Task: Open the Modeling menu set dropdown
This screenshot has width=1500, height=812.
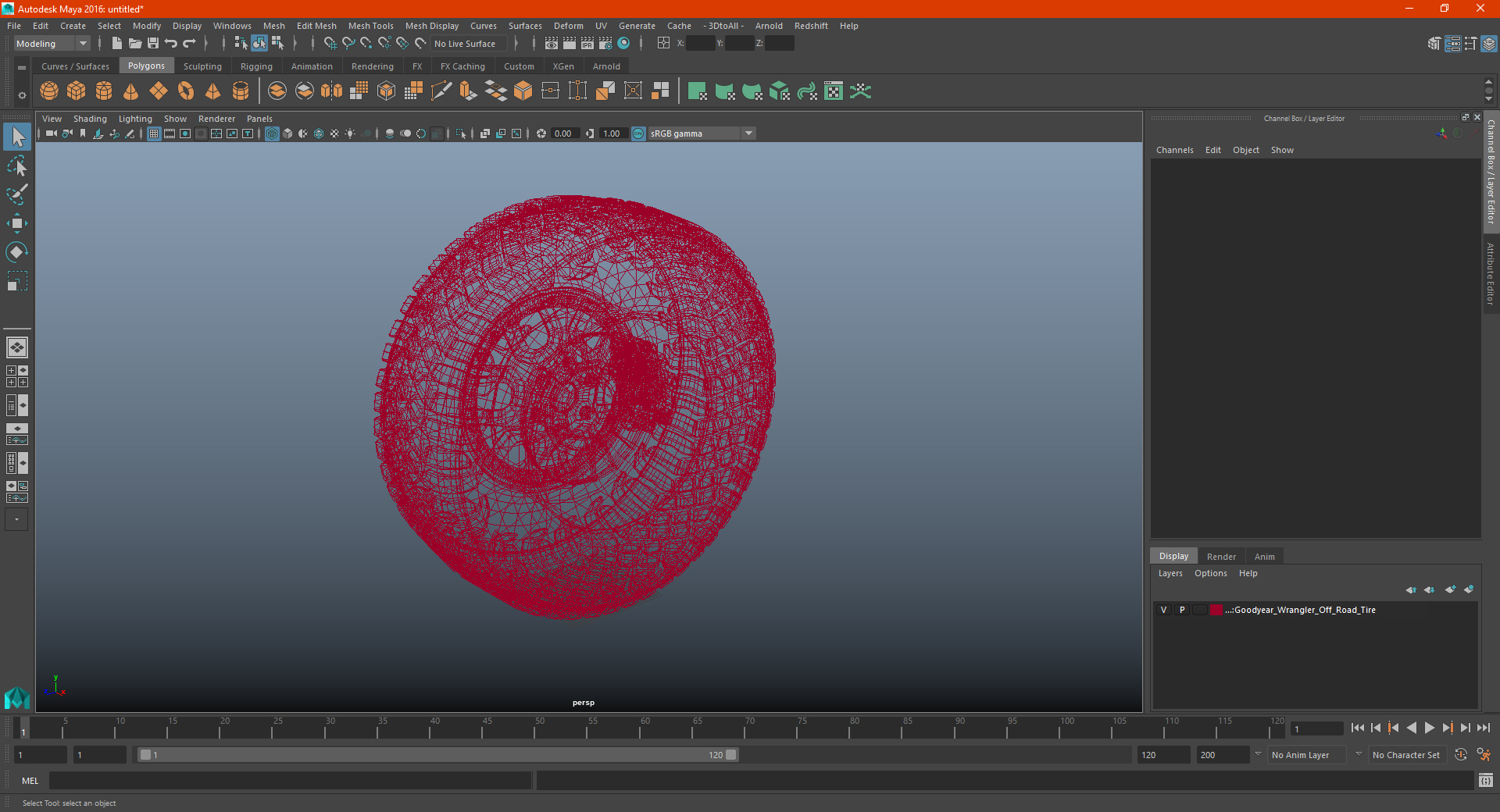Action: click(x=52, y=44)
